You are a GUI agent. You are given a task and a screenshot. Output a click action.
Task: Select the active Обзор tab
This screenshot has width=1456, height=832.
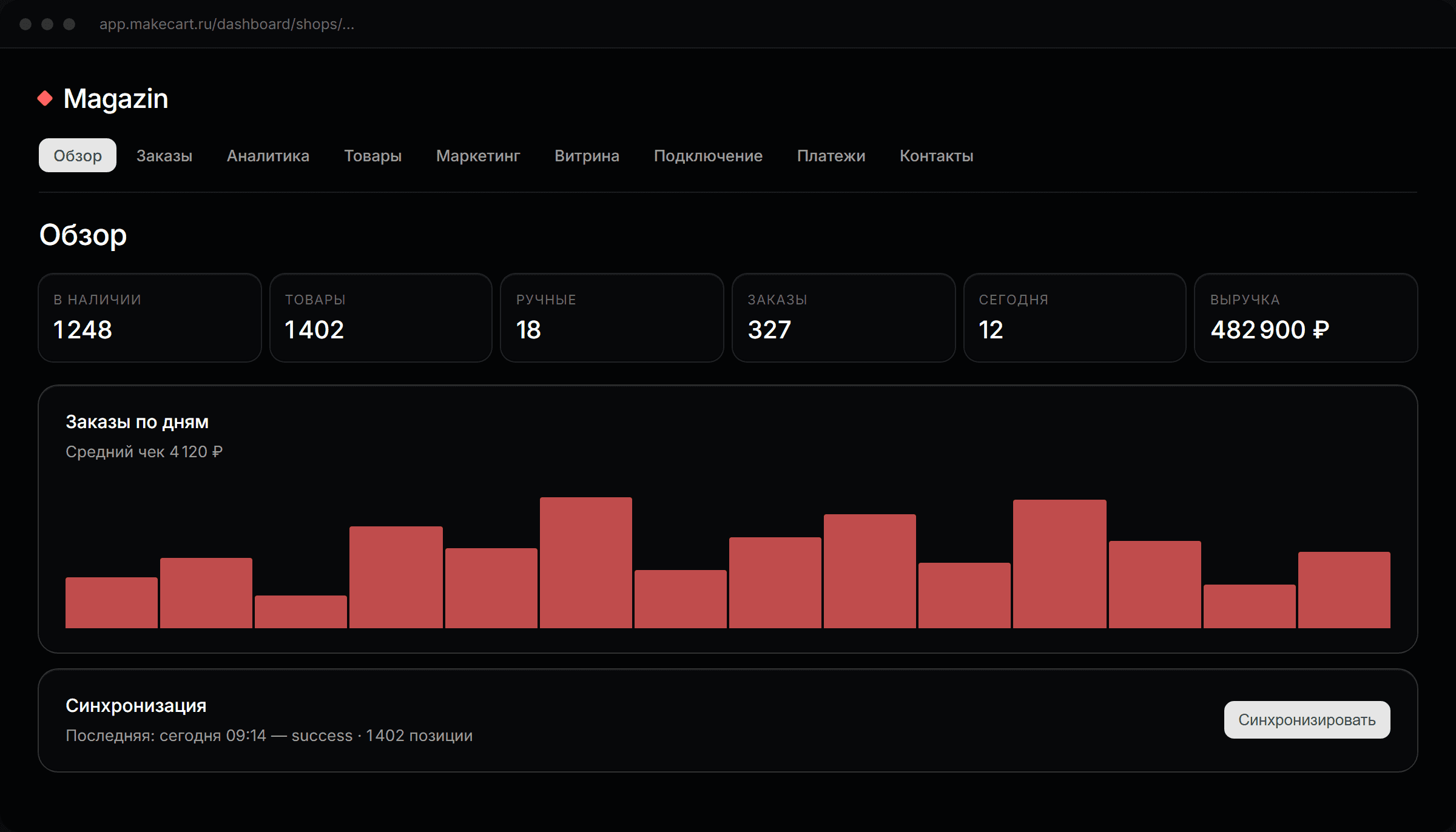(x=78, y=156)
